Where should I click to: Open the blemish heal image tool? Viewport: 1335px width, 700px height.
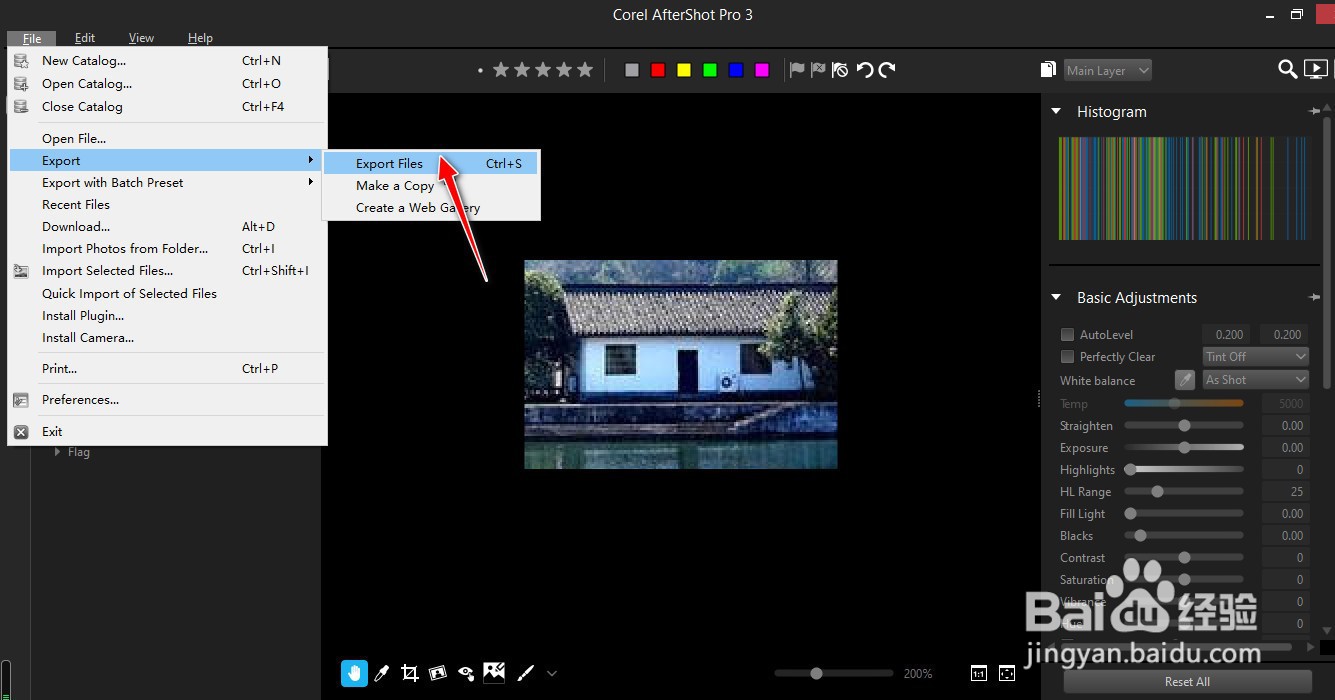[494, 672]
